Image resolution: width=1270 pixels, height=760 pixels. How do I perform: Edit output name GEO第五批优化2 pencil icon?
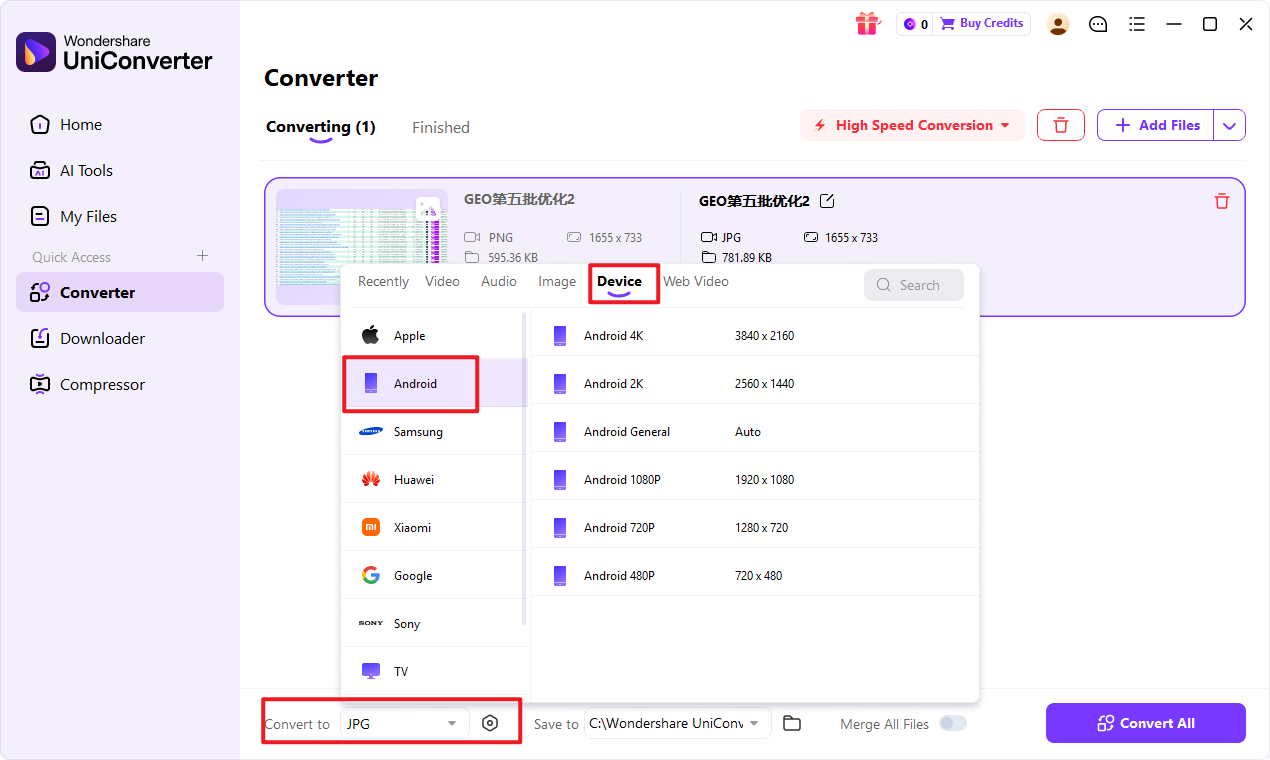click(x=827, y=201)
